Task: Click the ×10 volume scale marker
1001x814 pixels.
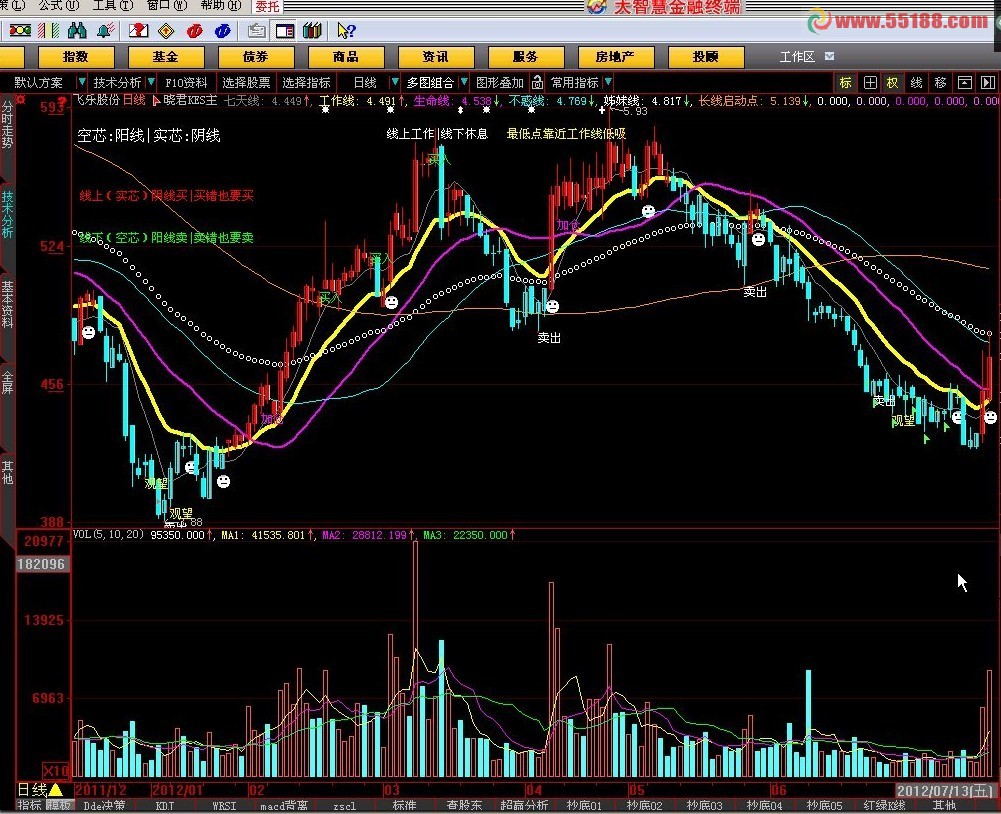Action: pyautogui.click(x=56, y=769)
